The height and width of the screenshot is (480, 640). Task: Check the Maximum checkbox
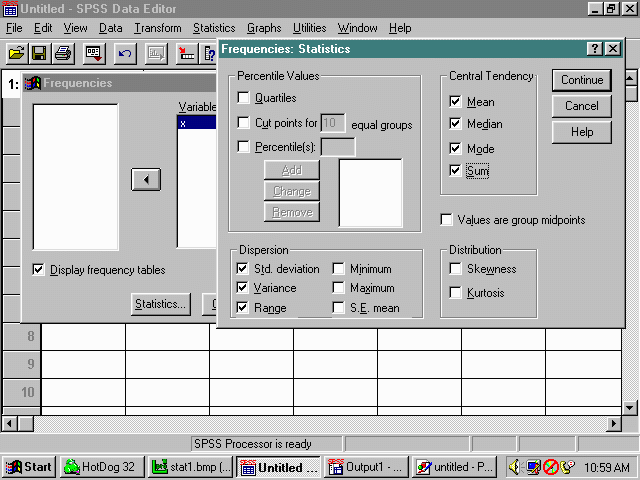338,288
